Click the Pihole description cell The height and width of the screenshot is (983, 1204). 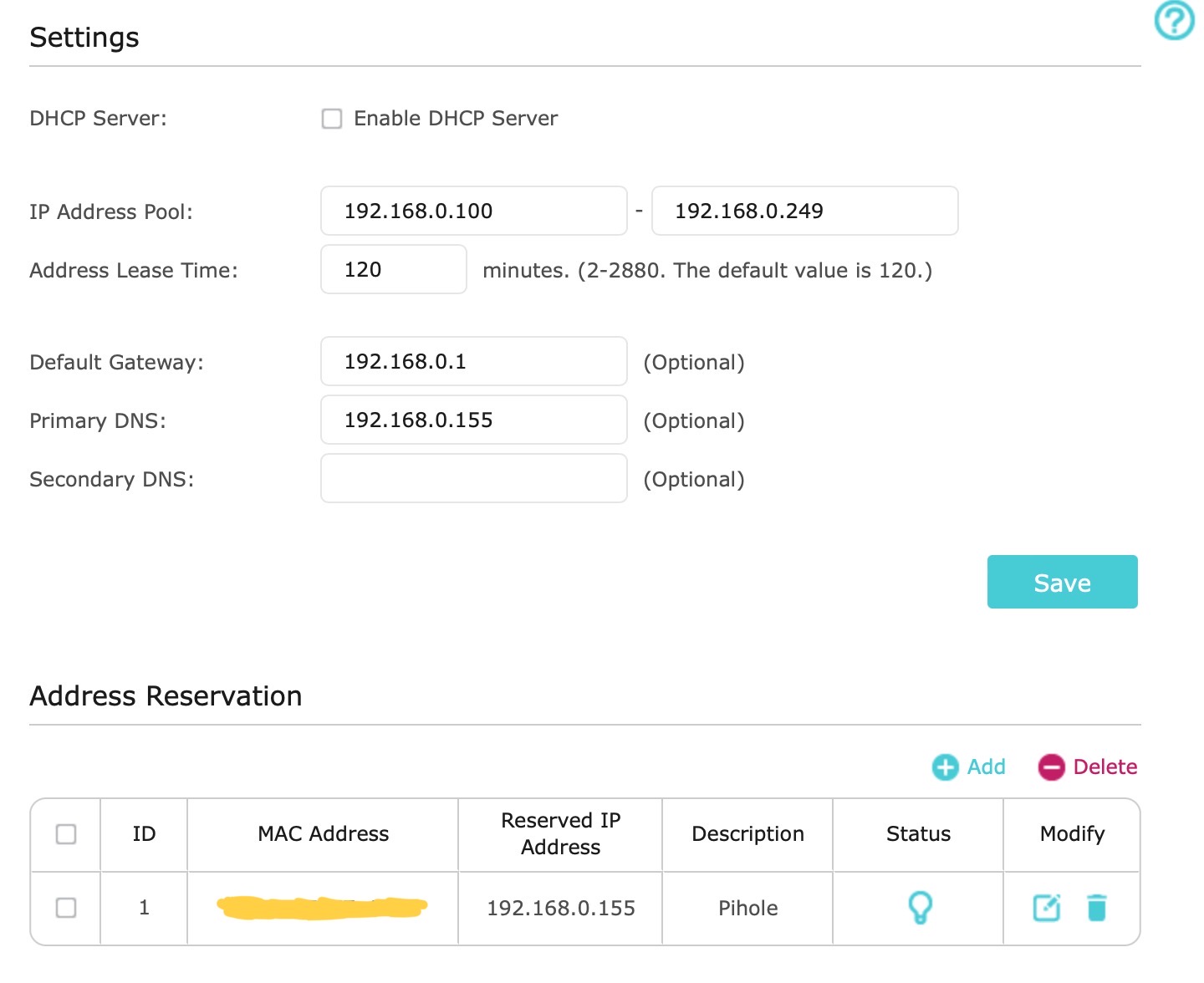747,909
